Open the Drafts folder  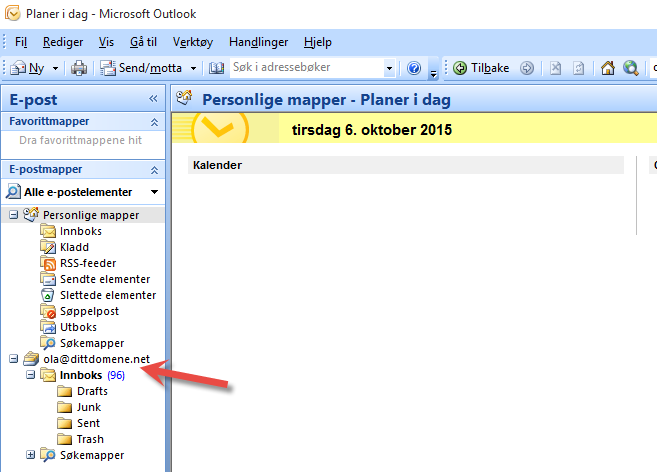point(92,391)
